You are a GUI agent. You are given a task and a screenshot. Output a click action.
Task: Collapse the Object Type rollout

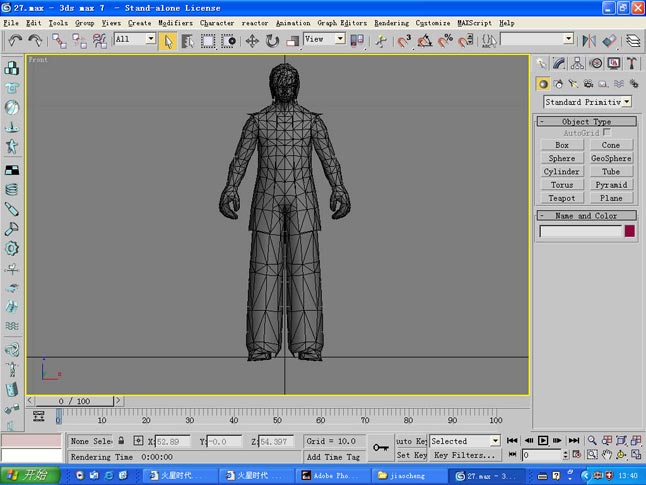(587, 121)
